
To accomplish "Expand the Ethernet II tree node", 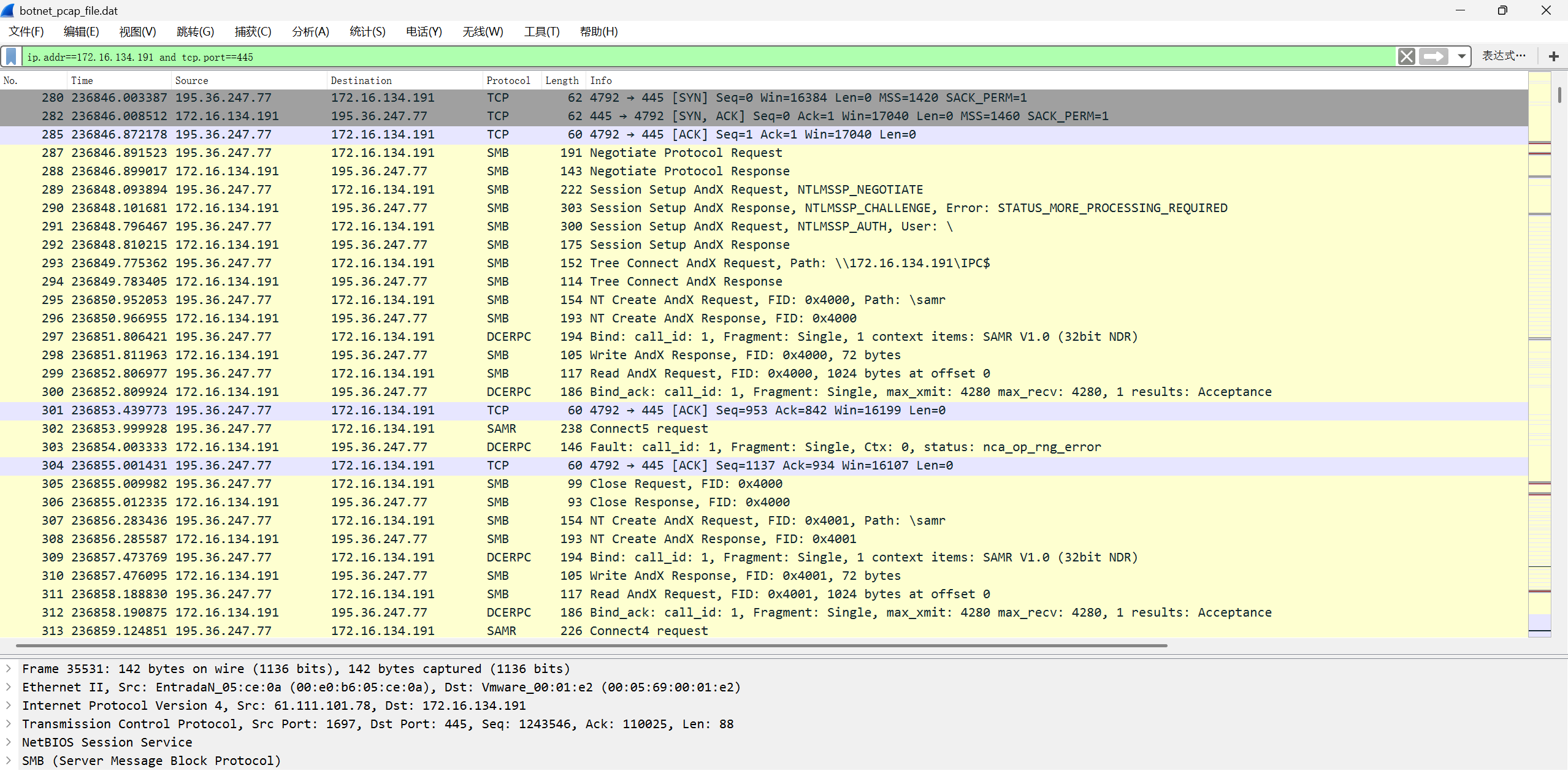I will 9,687.
